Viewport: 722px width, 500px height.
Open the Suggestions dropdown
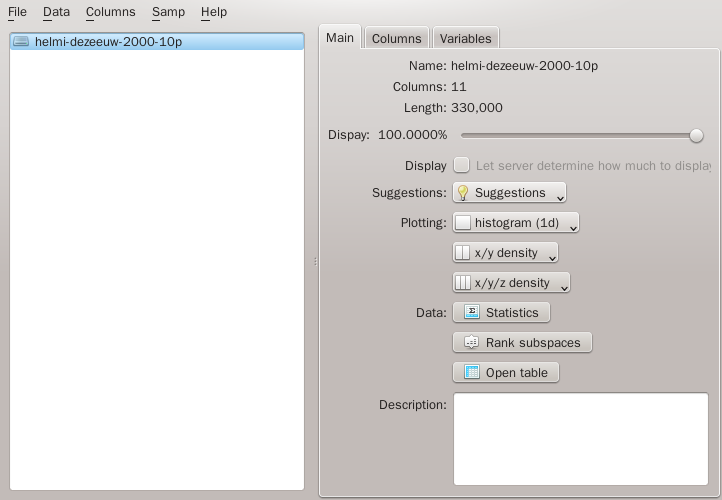(509, 192)
